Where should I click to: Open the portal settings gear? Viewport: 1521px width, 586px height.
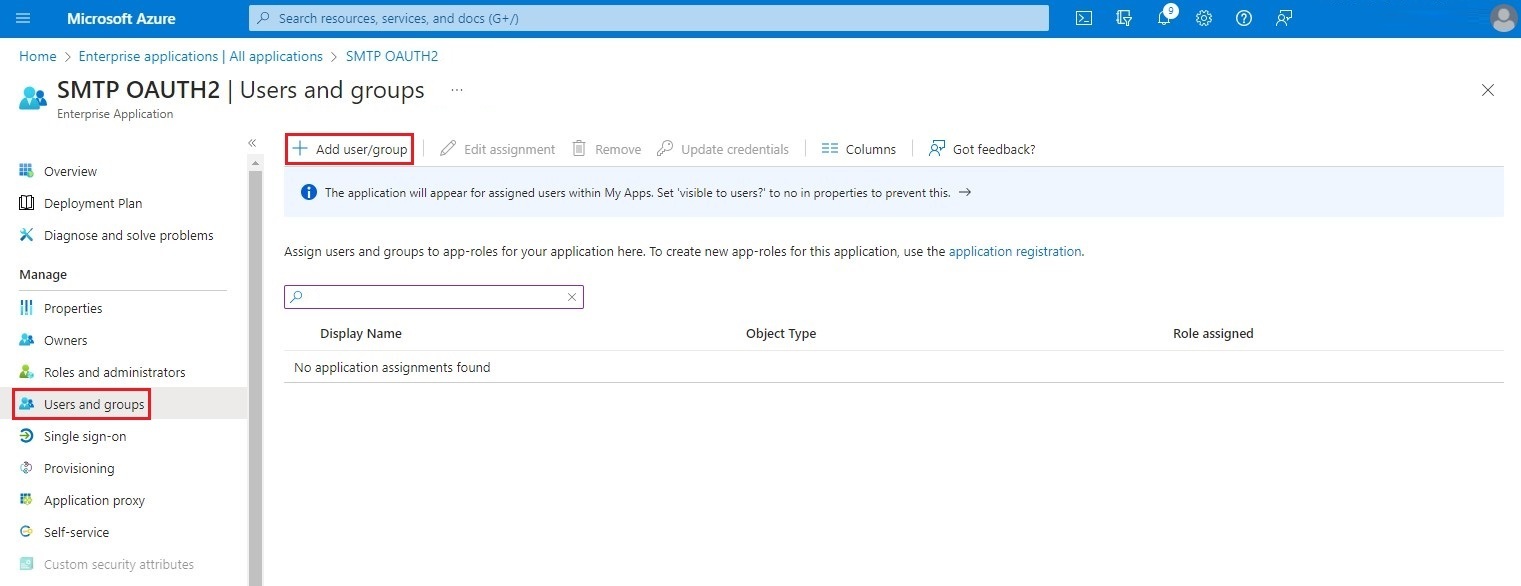[1203, 18]
